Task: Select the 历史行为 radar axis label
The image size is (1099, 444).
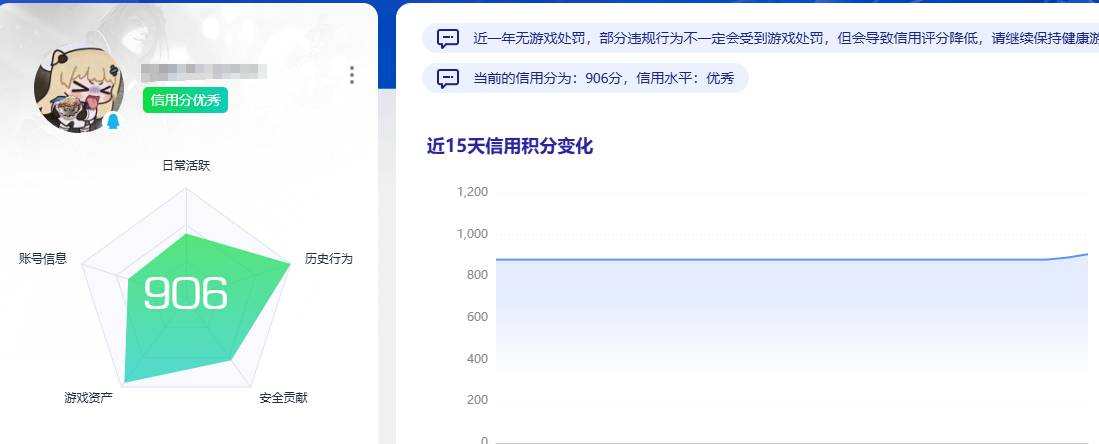Action: coord(329,259)
